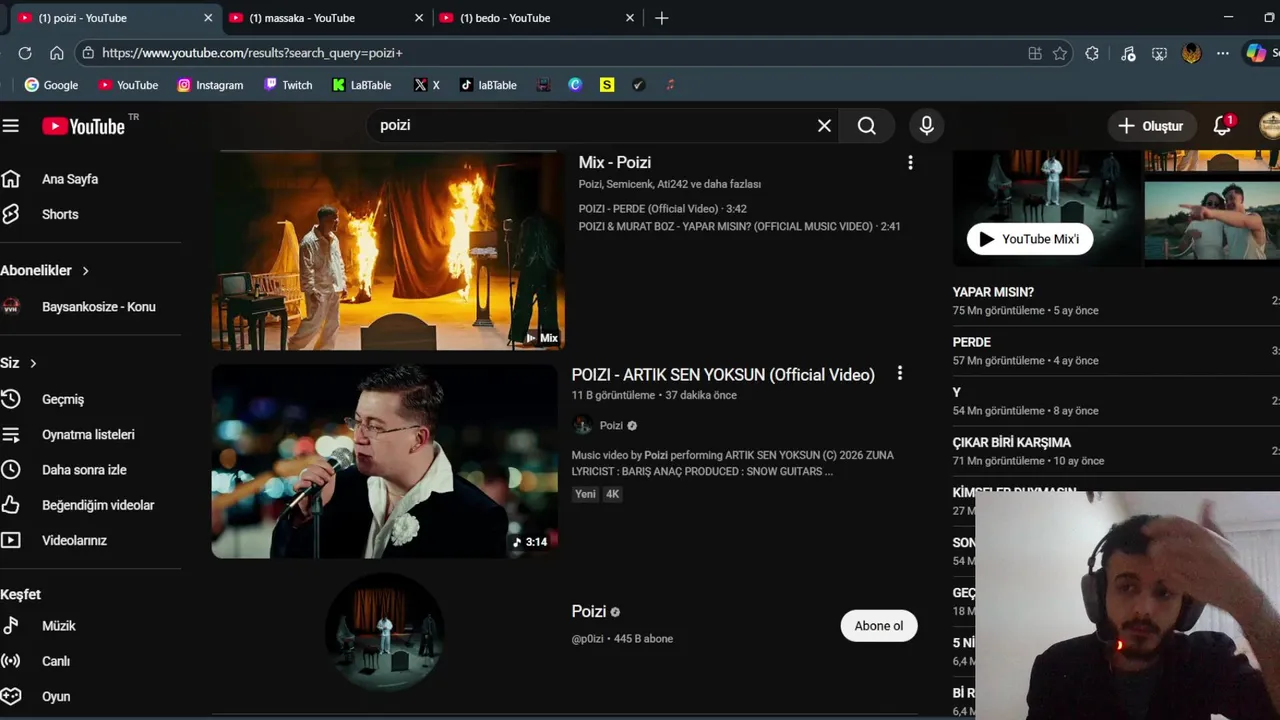Select YAPAR MISIN? in the side list
Image resolution: width=1280 pixels, height=720 pixels.
(x=993, y=292)
